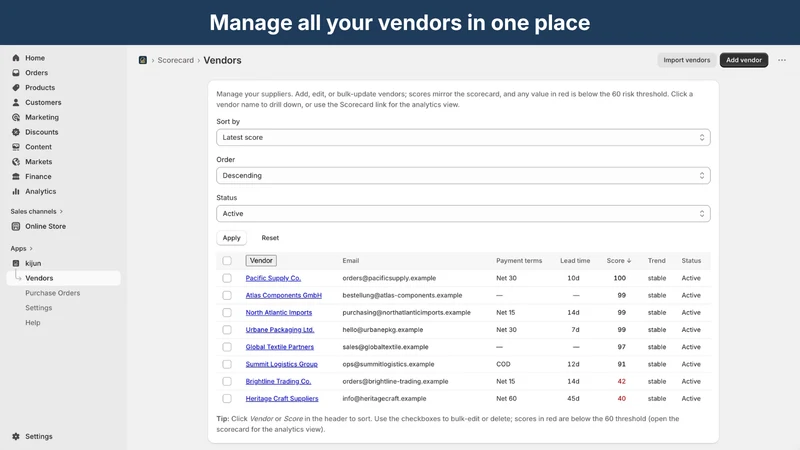Open the kijun app Settings submenu item

(x=39, y=308)
